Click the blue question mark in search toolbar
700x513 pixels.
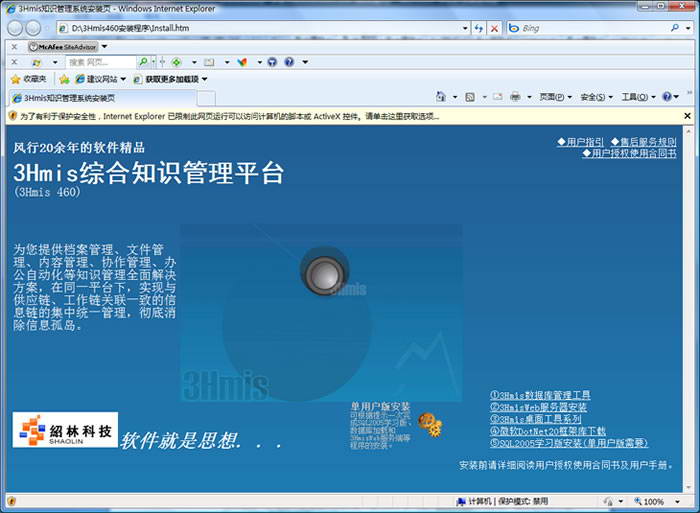point(289,62)
